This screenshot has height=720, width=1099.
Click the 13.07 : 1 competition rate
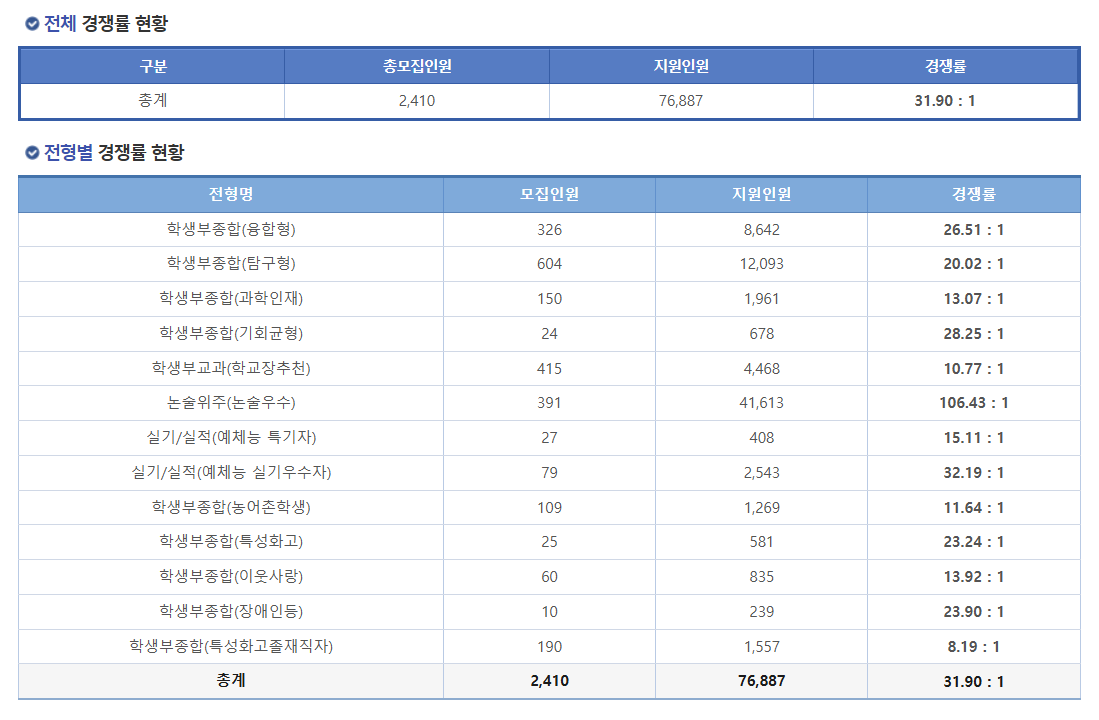coord(974,299)
